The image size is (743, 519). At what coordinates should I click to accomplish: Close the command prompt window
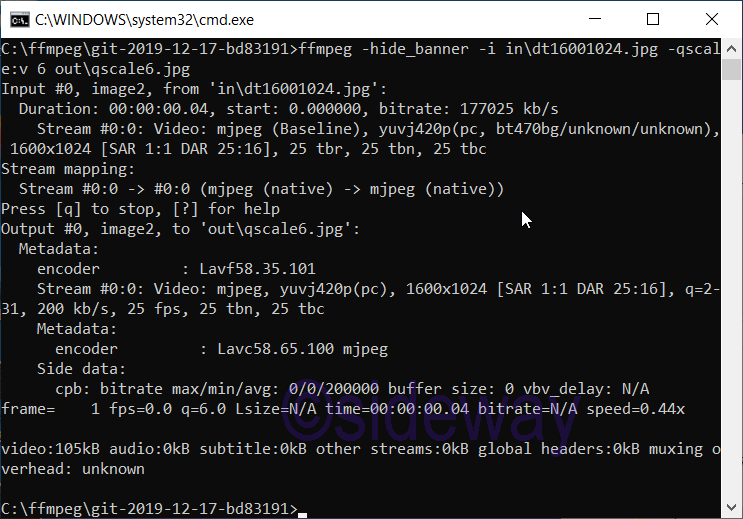pos(711,19)
